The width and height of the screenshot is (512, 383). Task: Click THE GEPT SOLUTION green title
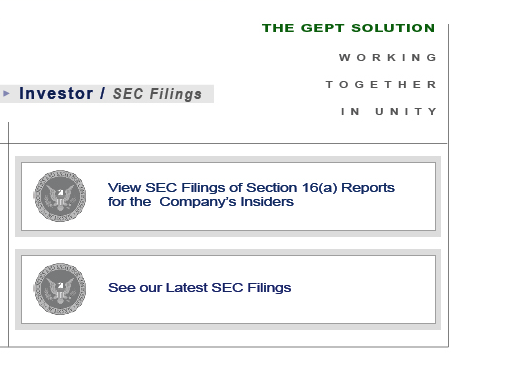348,28
